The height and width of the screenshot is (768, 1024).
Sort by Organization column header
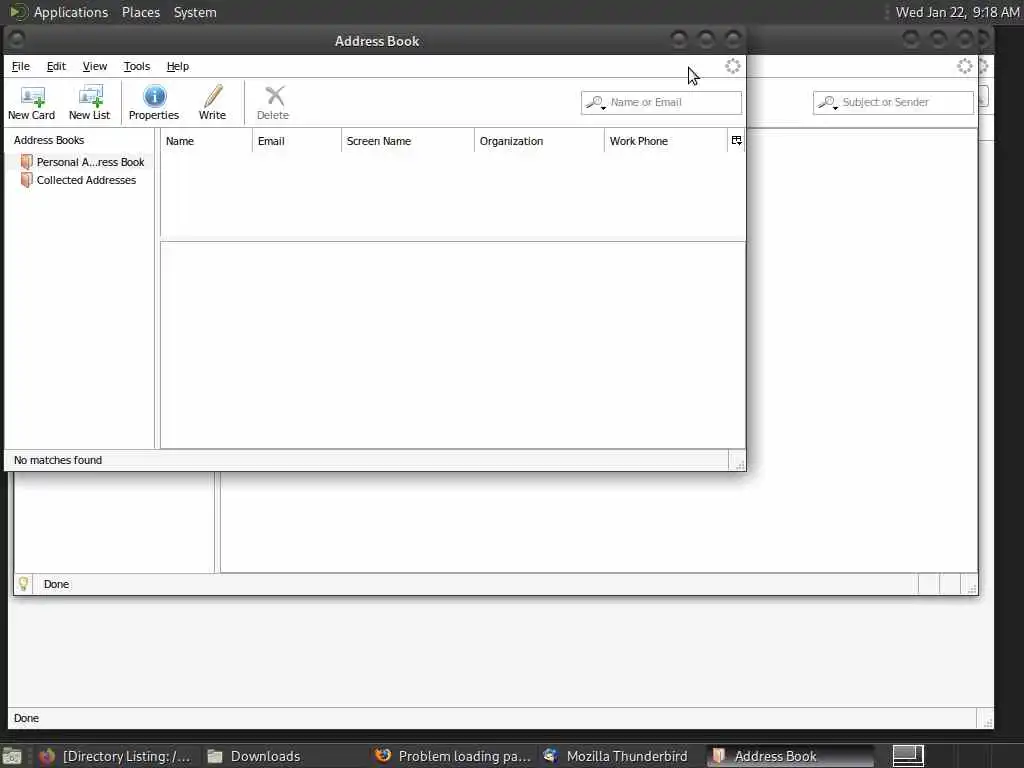tap(539, 141)
